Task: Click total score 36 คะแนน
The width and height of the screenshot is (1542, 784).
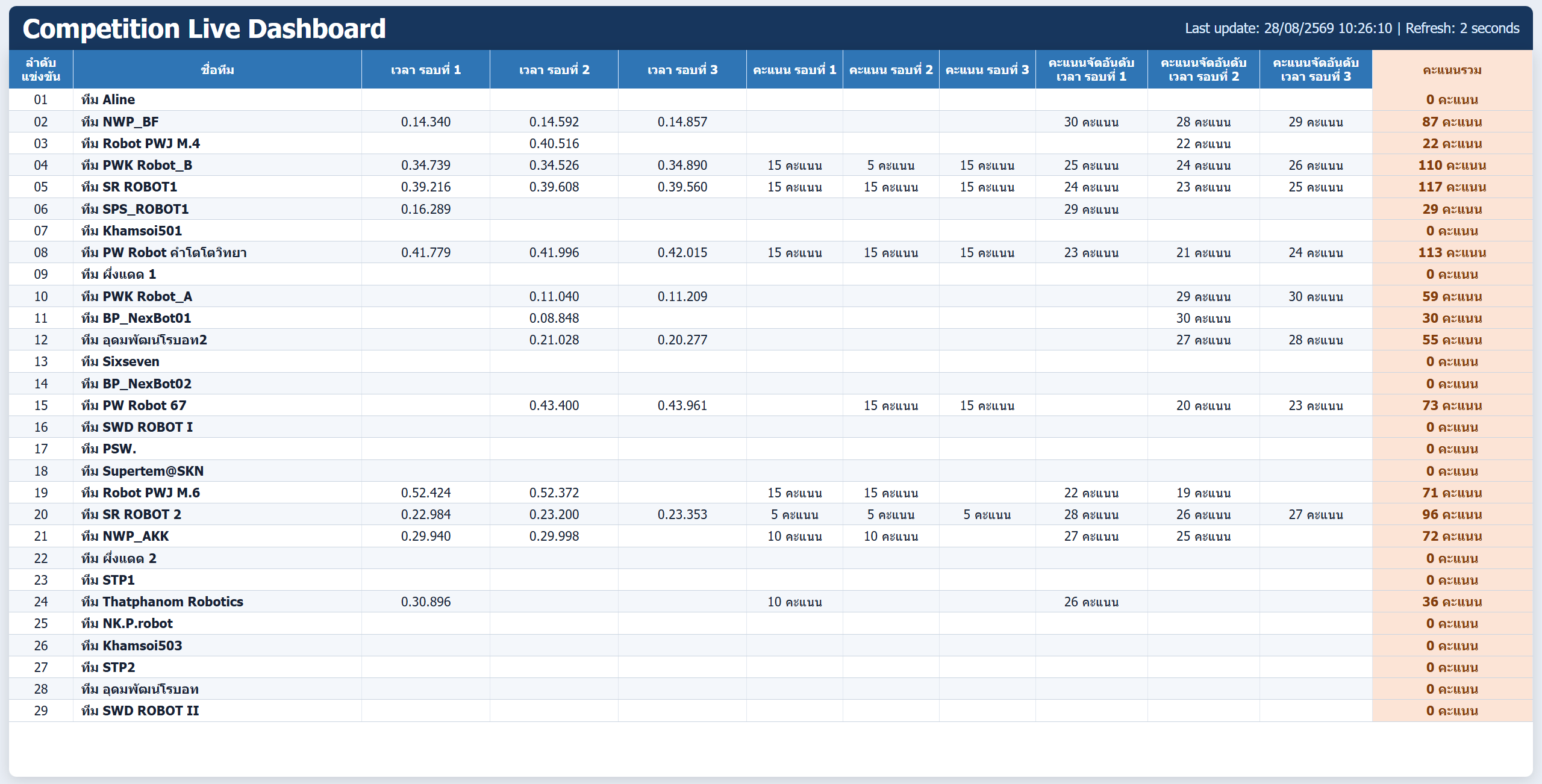Action: pyautogui.click(x=1452, y=602)
